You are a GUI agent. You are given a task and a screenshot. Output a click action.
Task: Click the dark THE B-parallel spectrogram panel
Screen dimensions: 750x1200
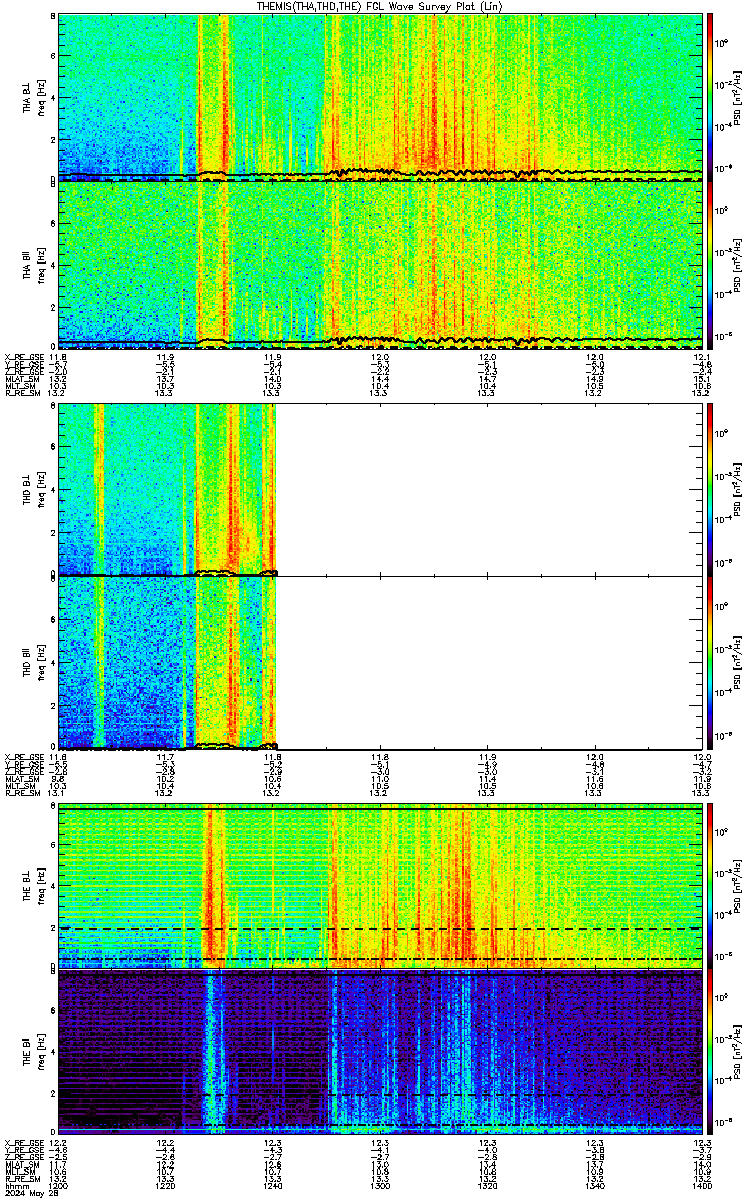(x=379, y=1051)
